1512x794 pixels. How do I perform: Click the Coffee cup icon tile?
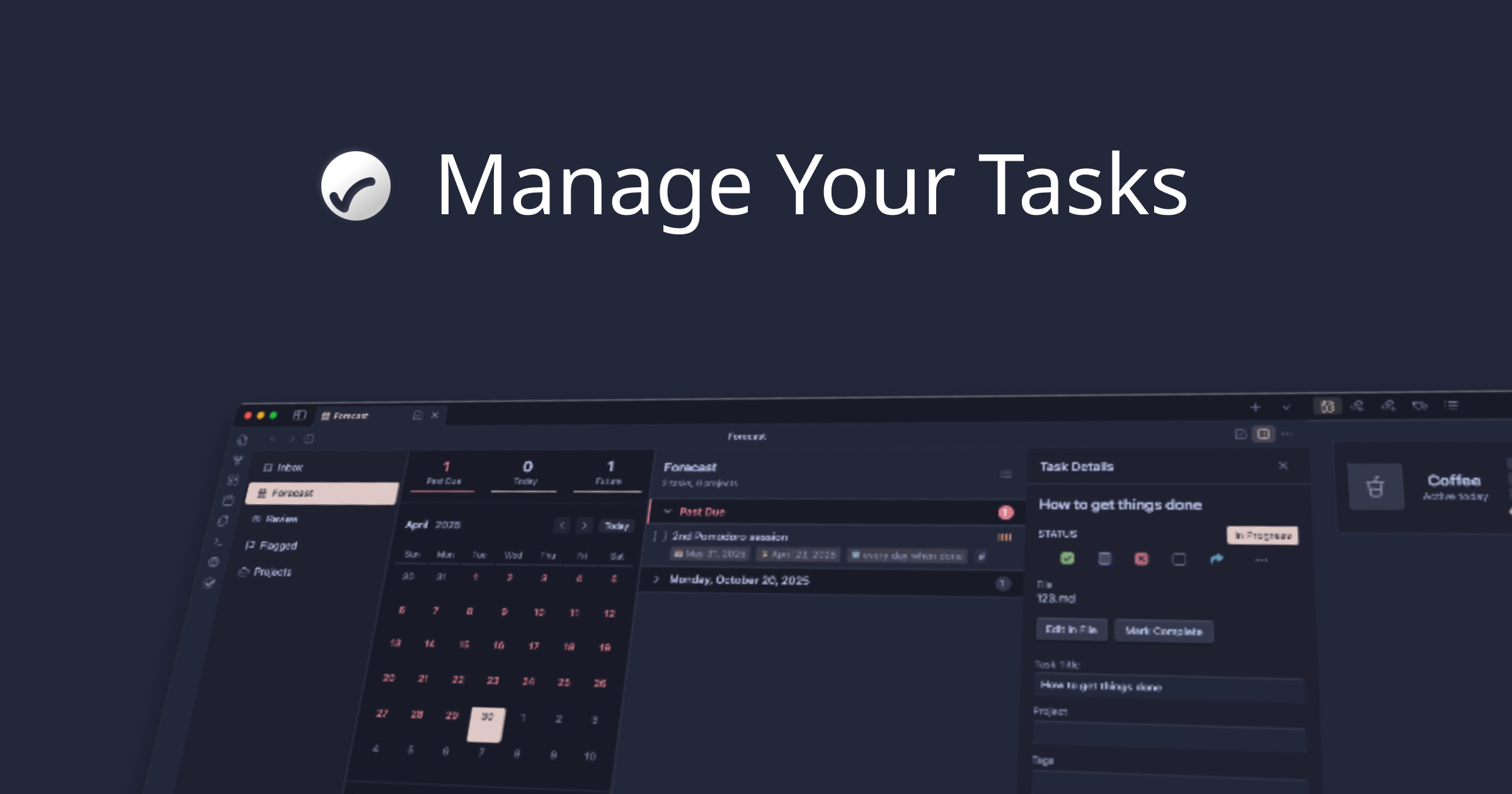click(1375, 486)
